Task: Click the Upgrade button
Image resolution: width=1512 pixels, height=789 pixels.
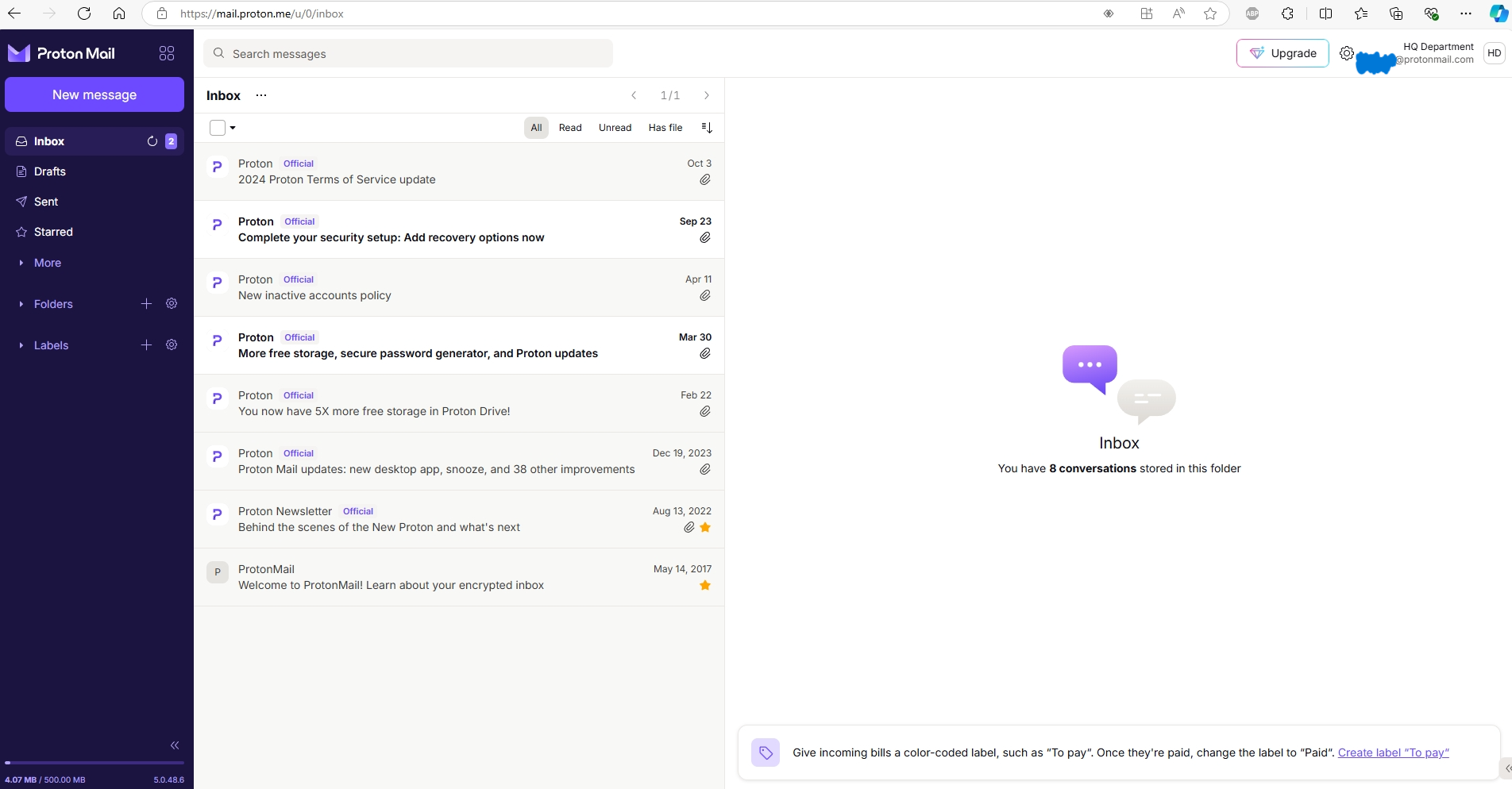Action: click(x=1282, y=53)
